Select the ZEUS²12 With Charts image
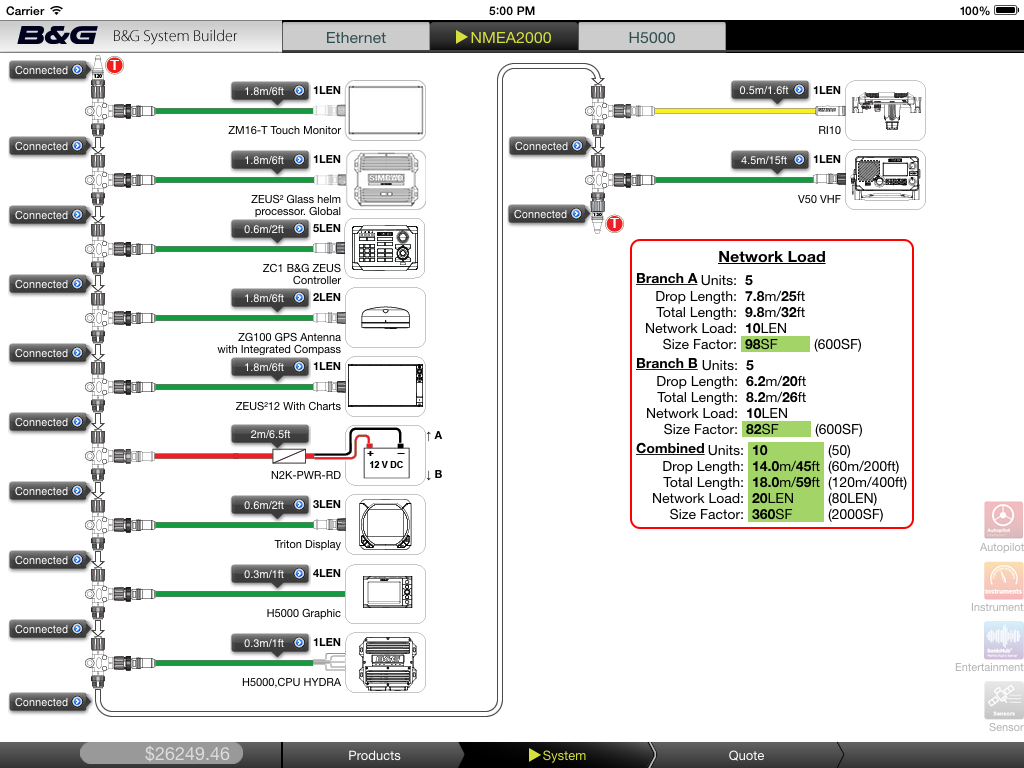 tap(385, 387)
